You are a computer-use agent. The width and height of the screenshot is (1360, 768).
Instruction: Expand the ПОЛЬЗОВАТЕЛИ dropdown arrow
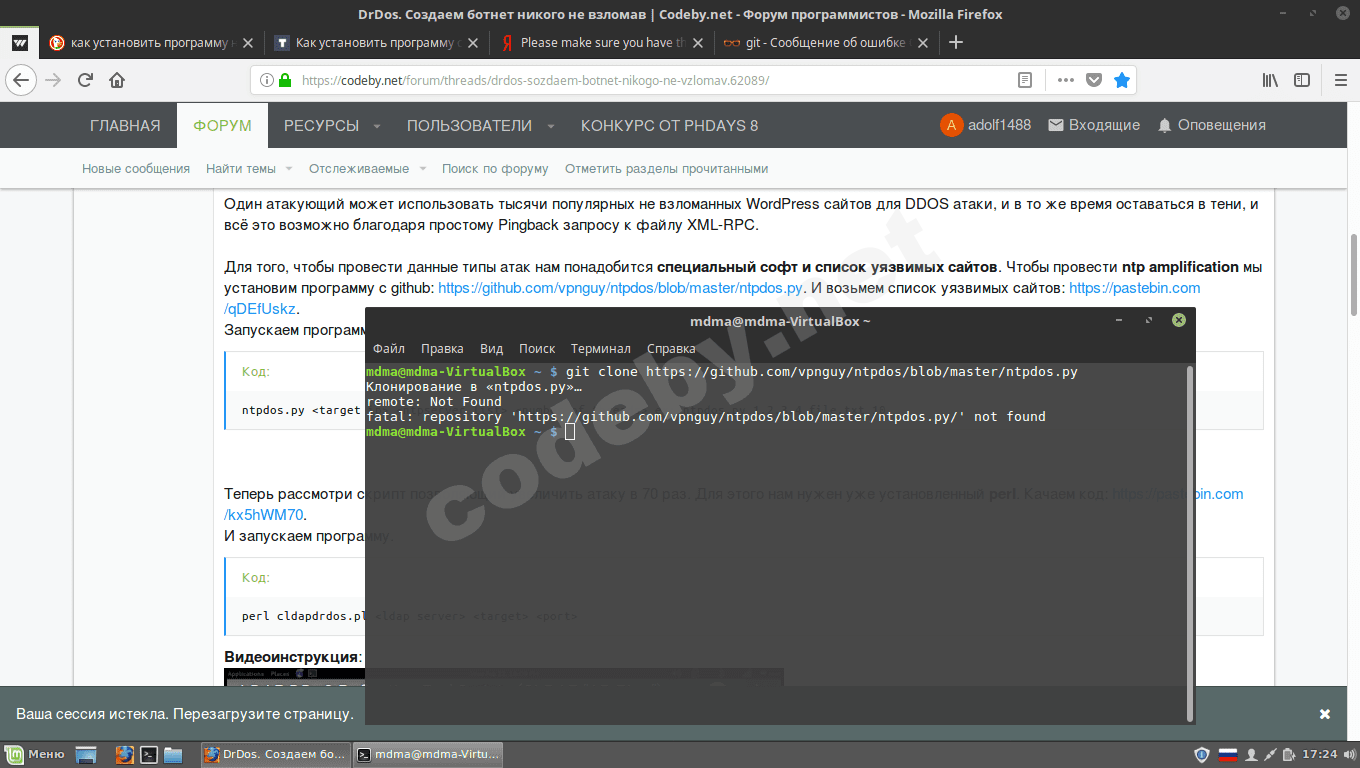(551, 126)
